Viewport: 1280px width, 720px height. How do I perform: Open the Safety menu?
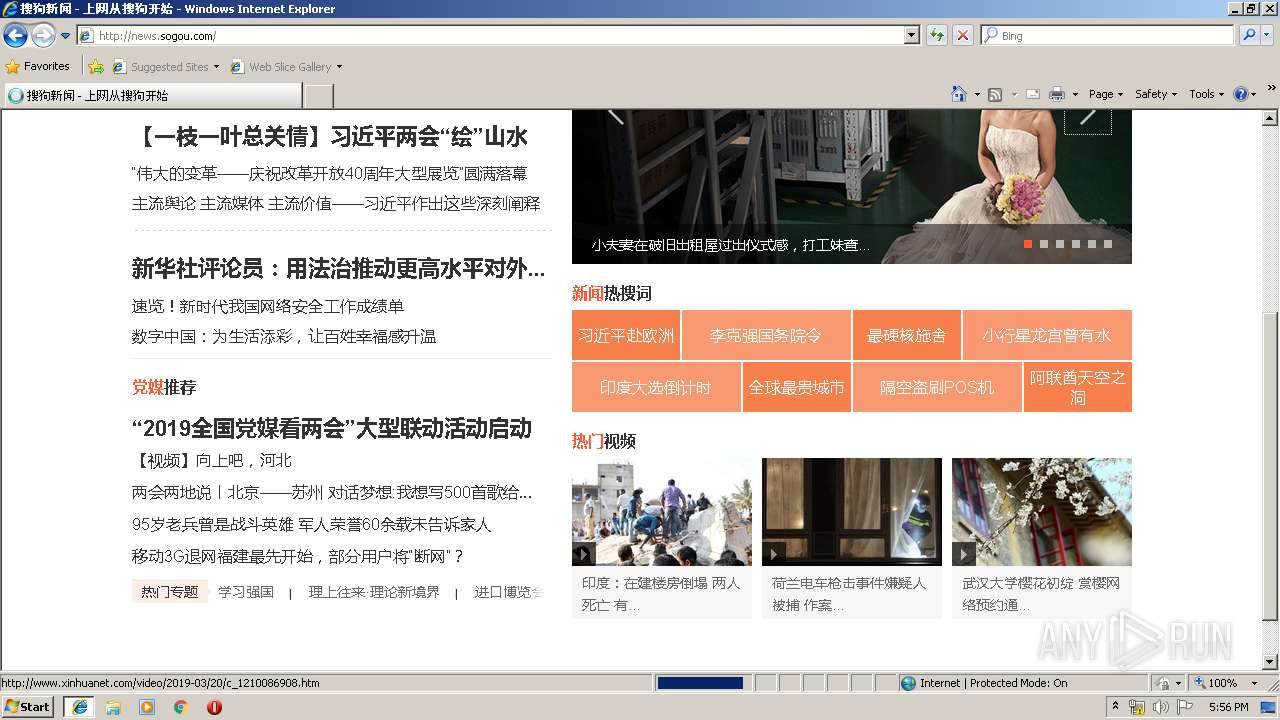pos(1157,94)
